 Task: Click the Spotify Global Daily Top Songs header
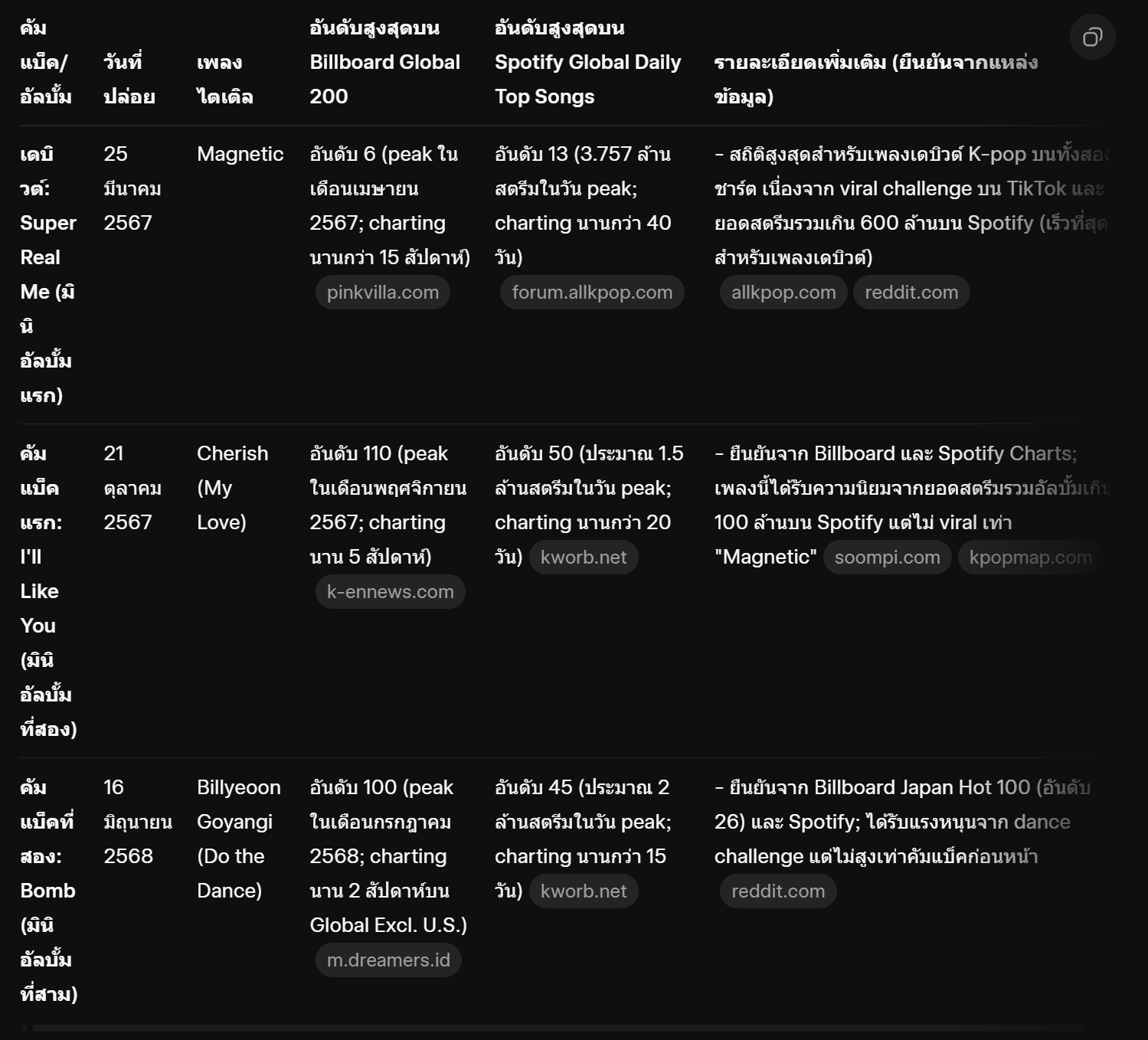[587, 63]
